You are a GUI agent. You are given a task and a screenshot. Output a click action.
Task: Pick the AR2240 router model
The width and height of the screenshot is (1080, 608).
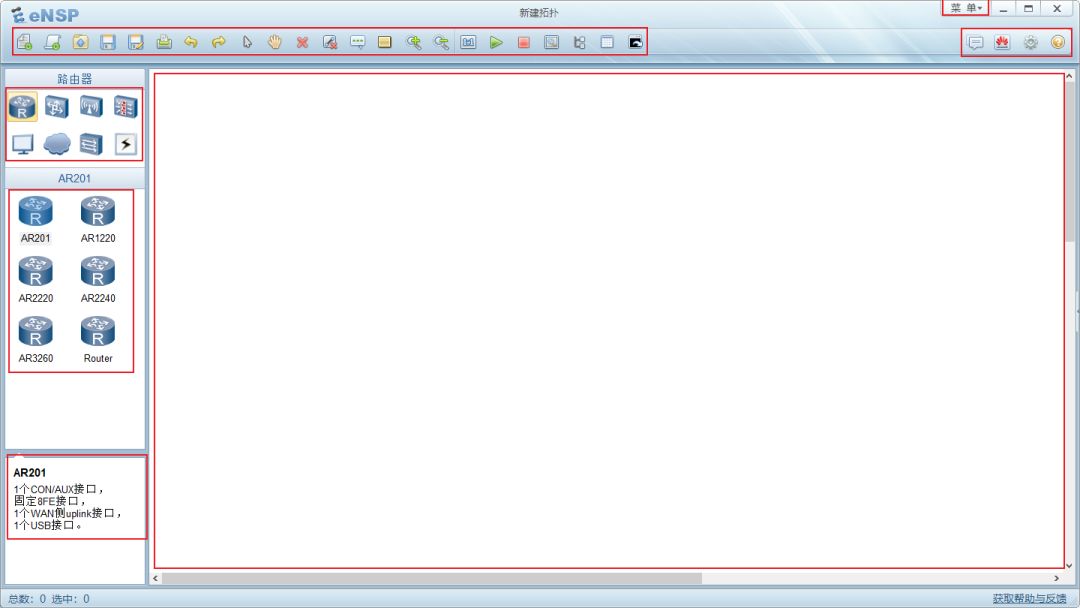(x=98, y=280)
